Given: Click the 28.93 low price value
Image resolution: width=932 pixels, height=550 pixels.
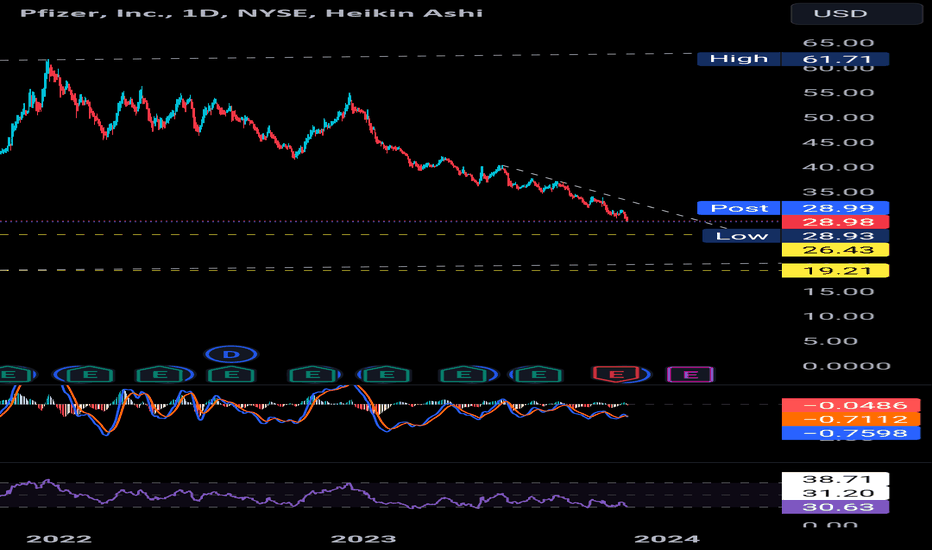Looking at the screenshot, I should point(836,236).
